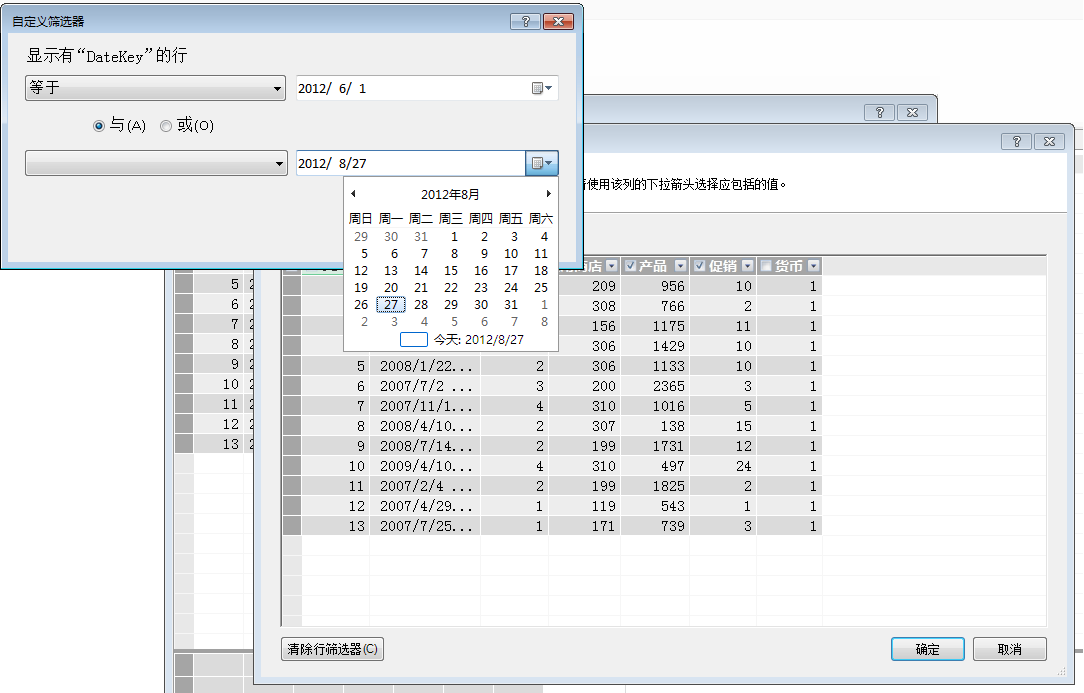Image resolution: width=1084 pixels, height=693 pixels.
Task: Click the 2012年8月 calendar month title
Action: point(450,194)
